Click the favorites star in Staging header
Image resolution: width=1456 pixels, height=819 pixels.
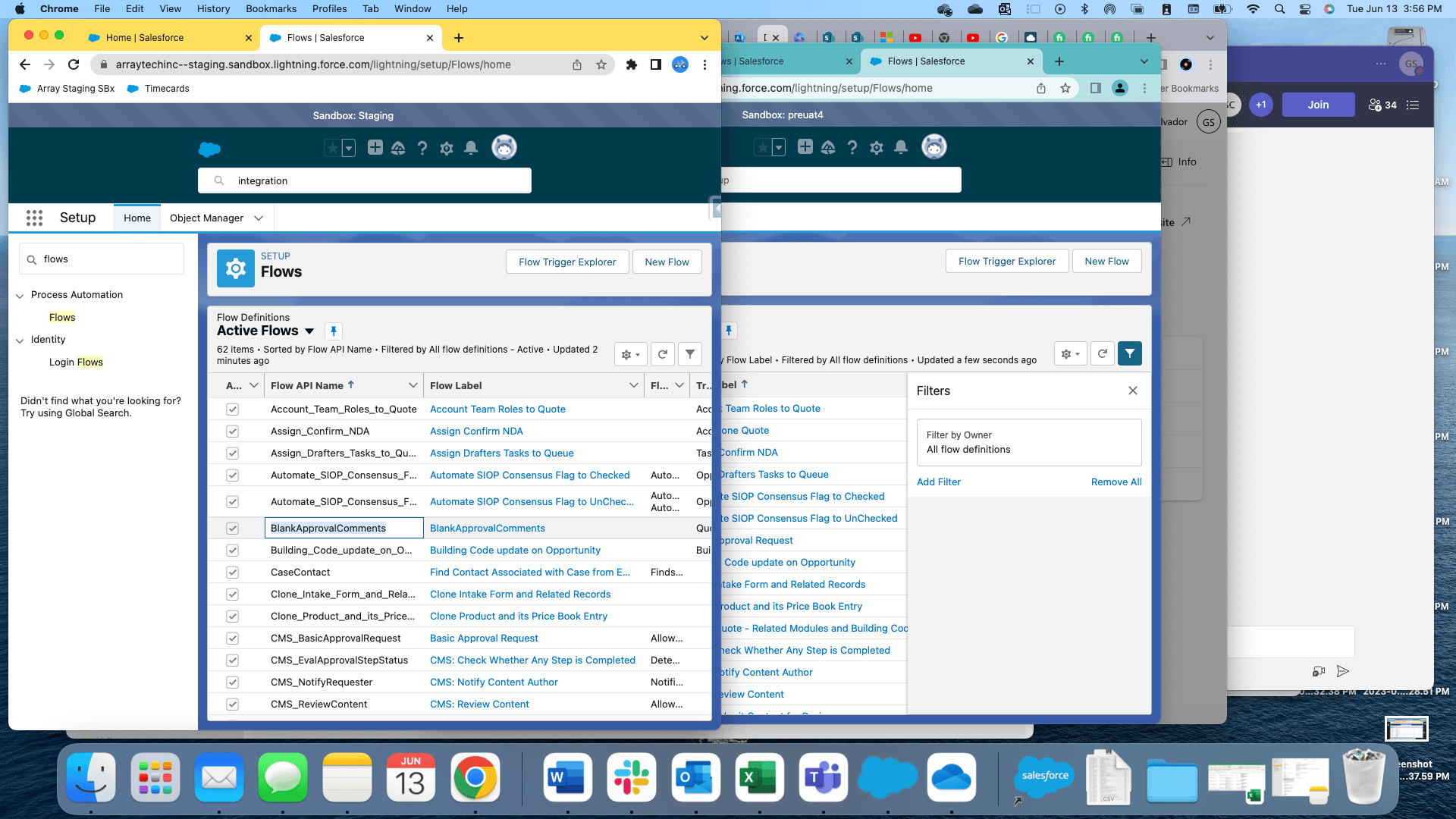click(x=332, y=148)
